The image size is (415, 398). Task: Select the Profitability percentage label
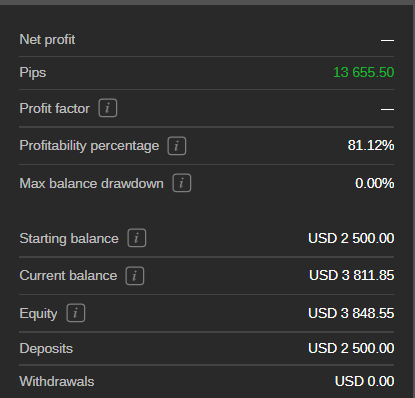(89, 146)
